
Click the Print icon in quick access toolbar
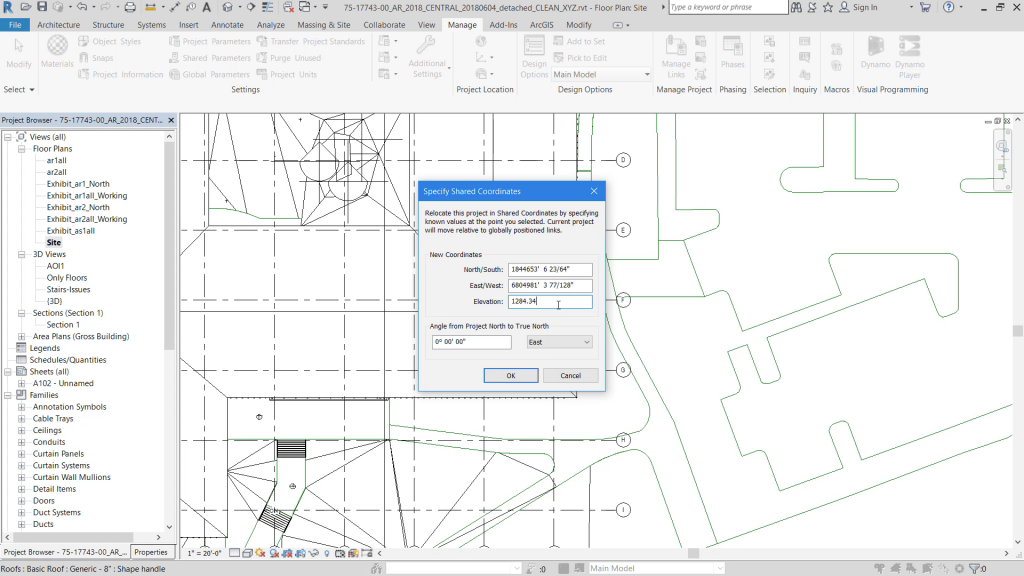click(130, 7)
